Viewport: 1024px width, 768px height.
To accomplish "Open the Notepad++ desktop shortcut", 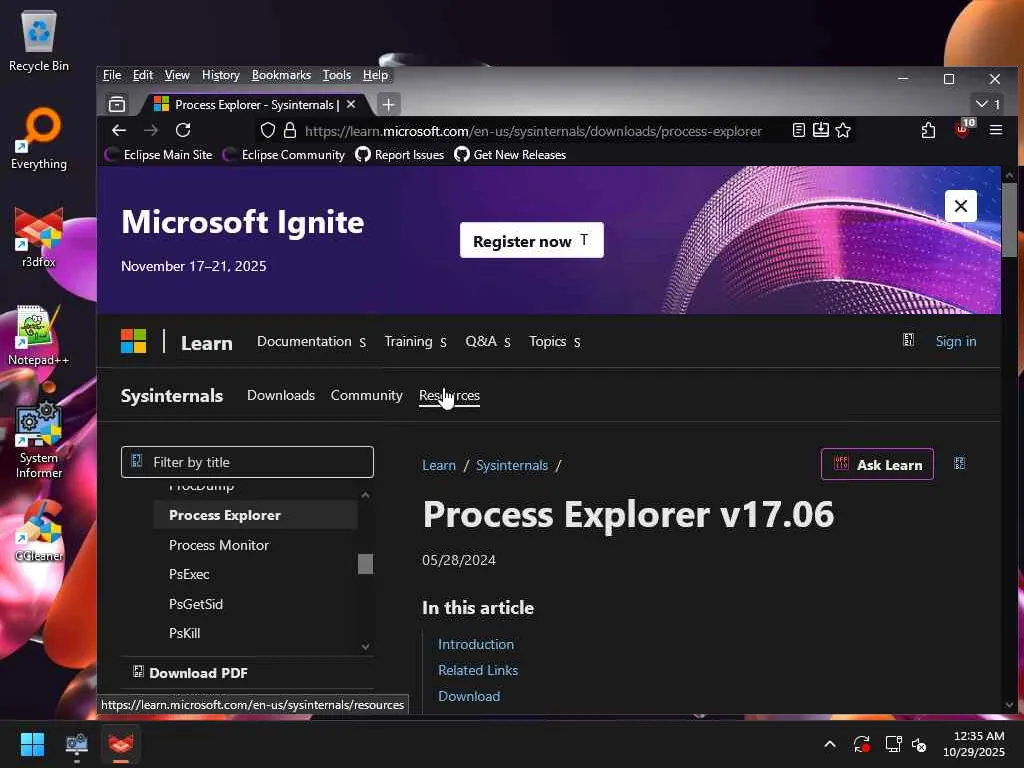I will [39, 335].
